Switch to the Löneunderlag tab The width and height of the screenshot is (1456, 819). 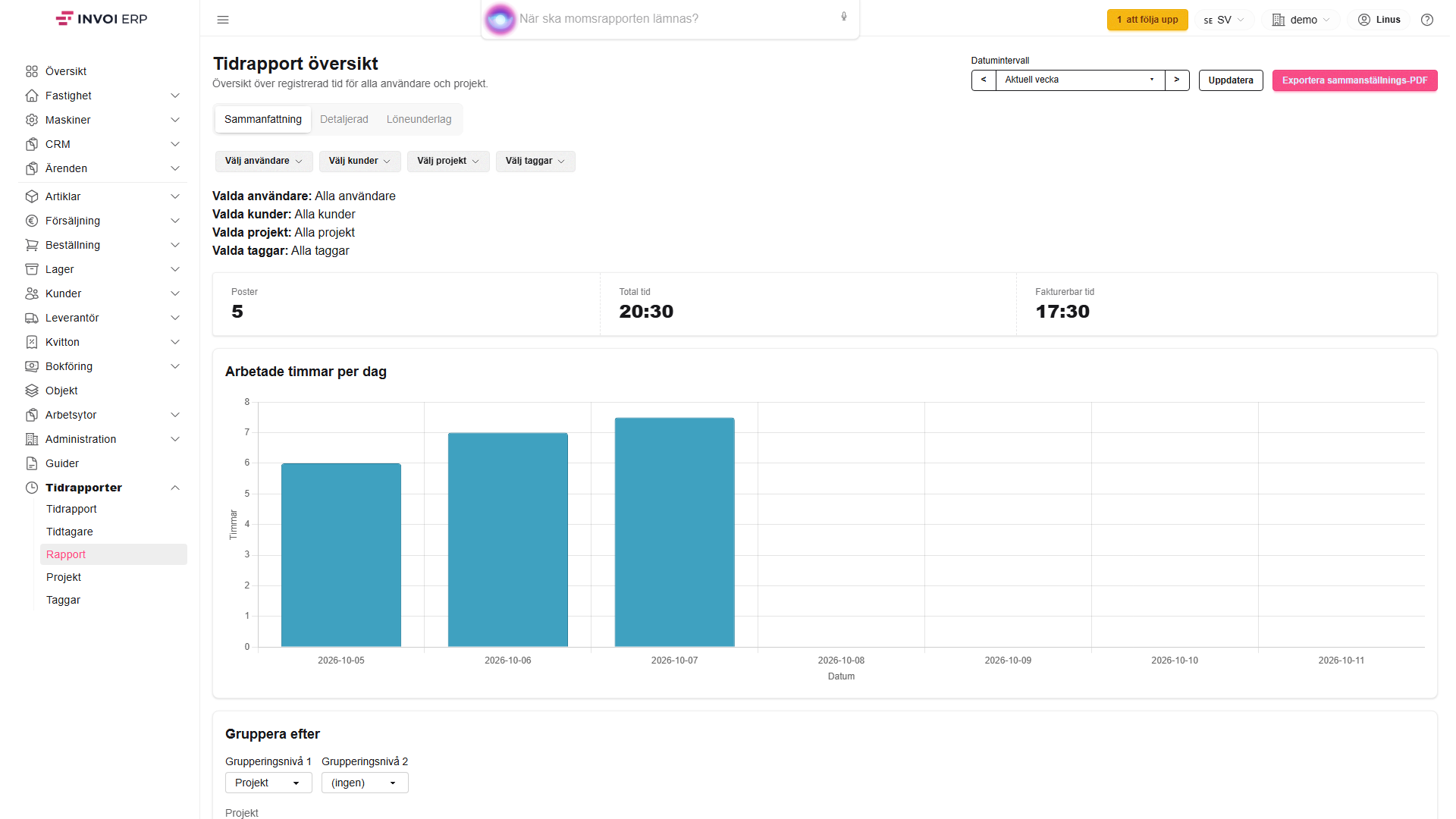click(x=419, y=119)
